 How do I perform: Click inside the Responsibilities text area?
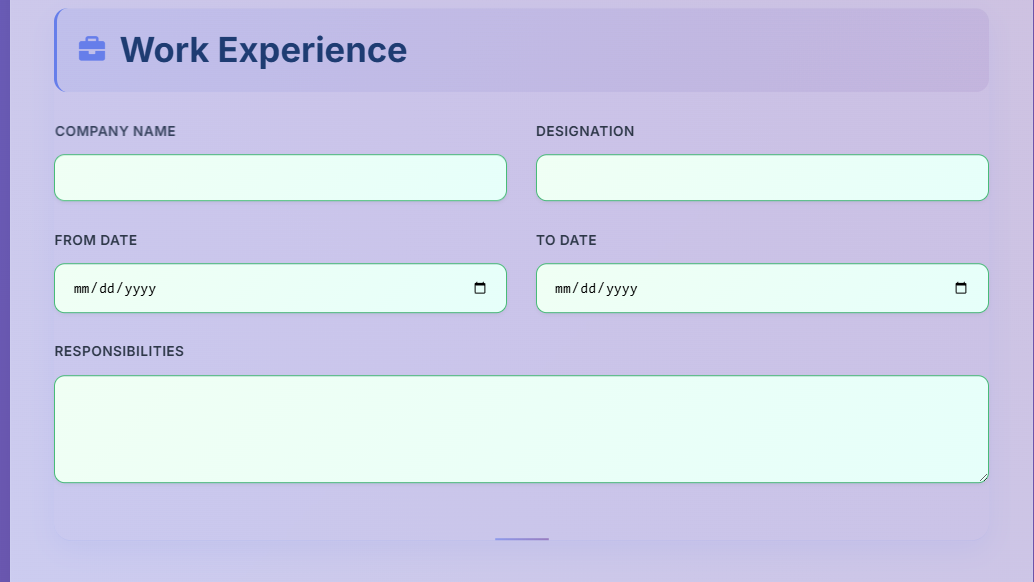tap(522, 429)
